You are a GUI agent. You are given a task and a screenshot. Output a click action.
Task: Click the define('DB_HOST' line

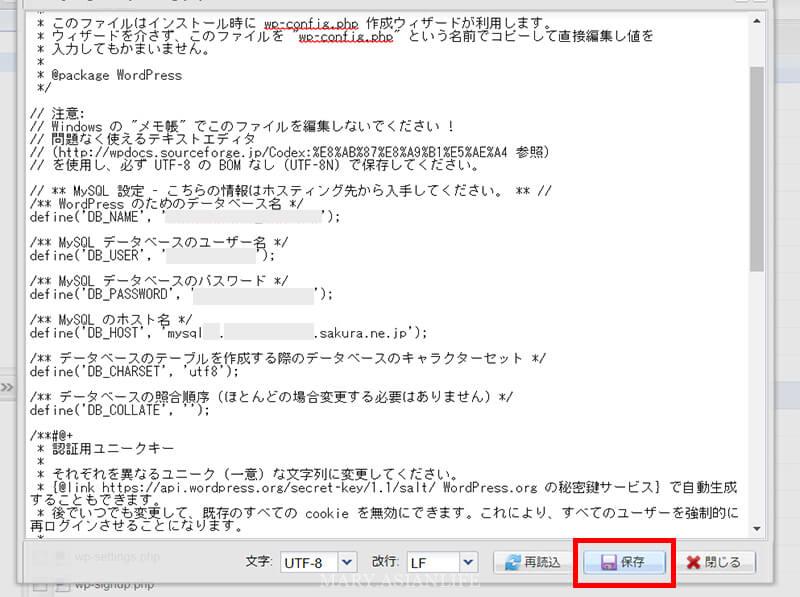[x=228, y=333]
